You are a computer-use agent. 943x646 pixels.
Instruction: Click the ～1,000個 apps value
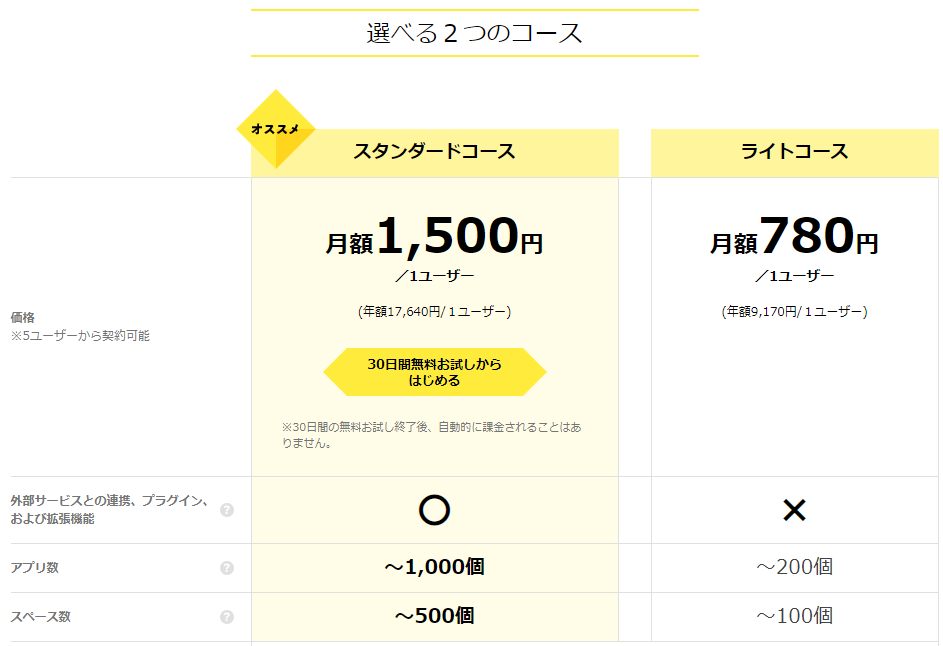point(434,567)
